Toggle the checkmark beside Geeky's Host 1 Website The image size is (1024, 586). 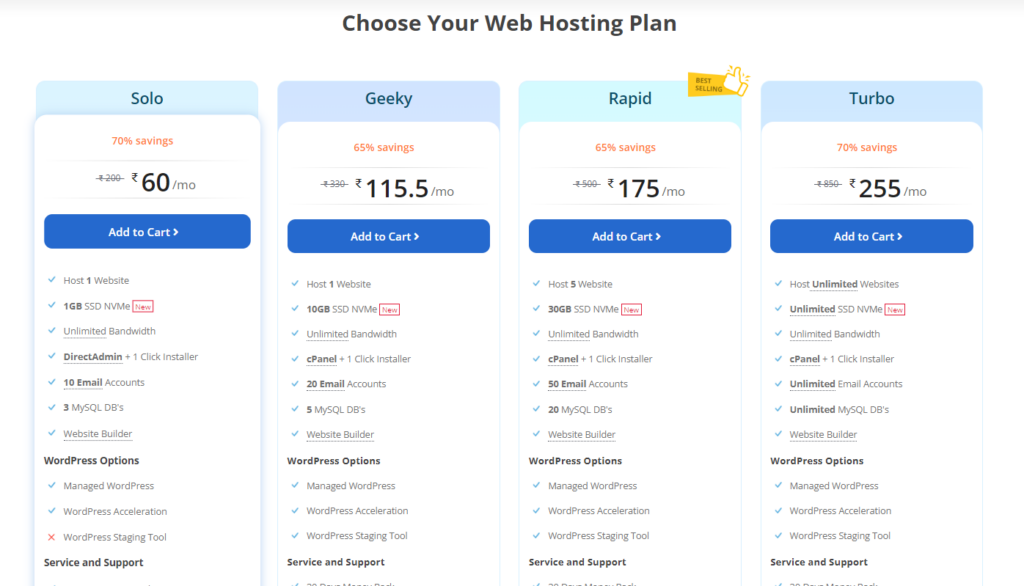[295, 283]
